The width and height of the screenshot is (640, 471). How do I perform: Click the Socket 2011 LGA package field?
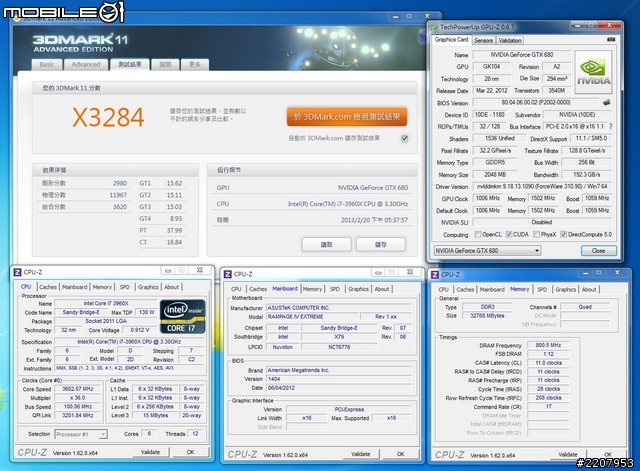coord(106,321)
